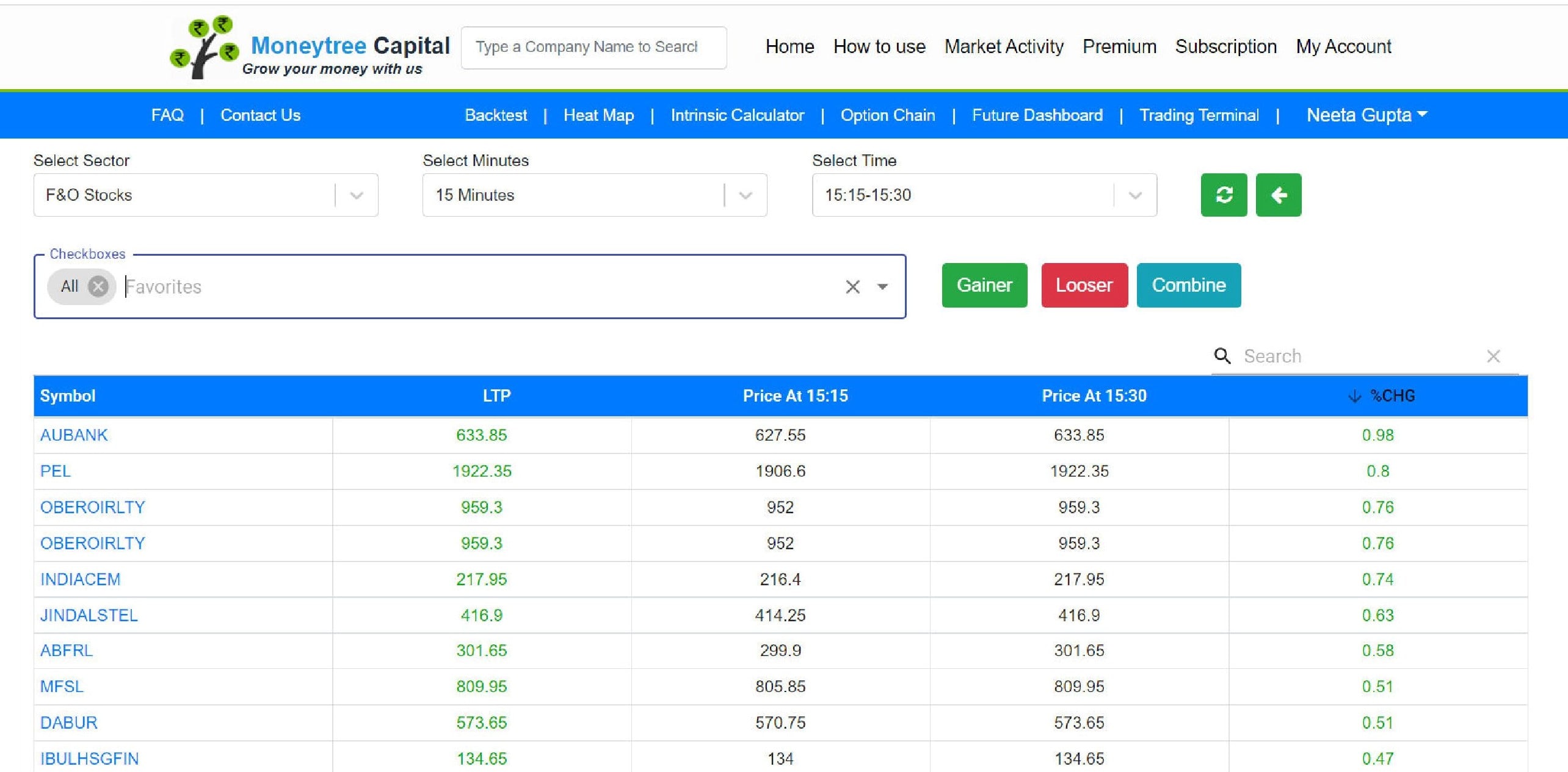Remove the All chip with its X icon
1568x772 pixels.
coord(98,286)
